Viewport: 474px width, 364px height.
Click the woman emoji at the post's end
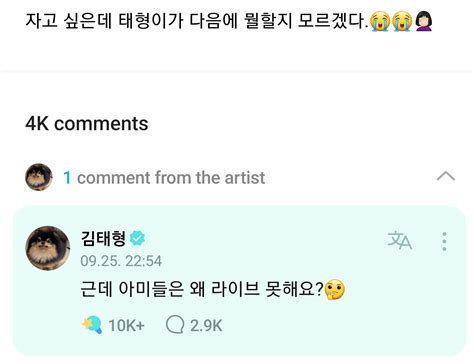[x=424, y=21]
